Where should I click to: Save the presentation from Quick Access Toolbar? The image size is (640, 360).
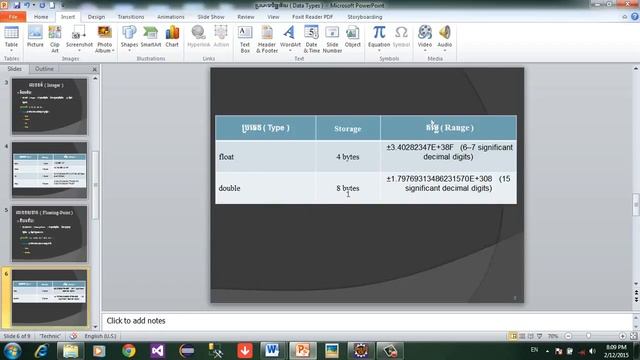pos(17,5)
